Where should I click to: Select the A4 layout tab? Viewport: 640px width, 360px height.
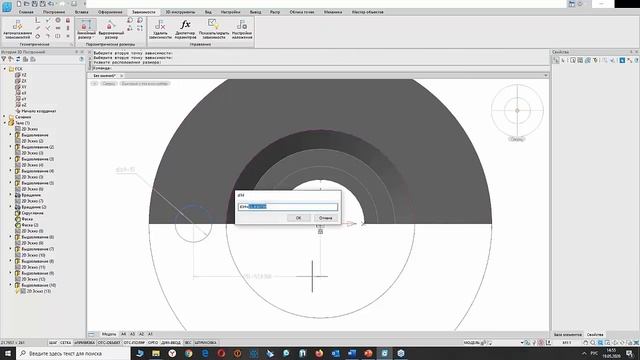(124, 334)
